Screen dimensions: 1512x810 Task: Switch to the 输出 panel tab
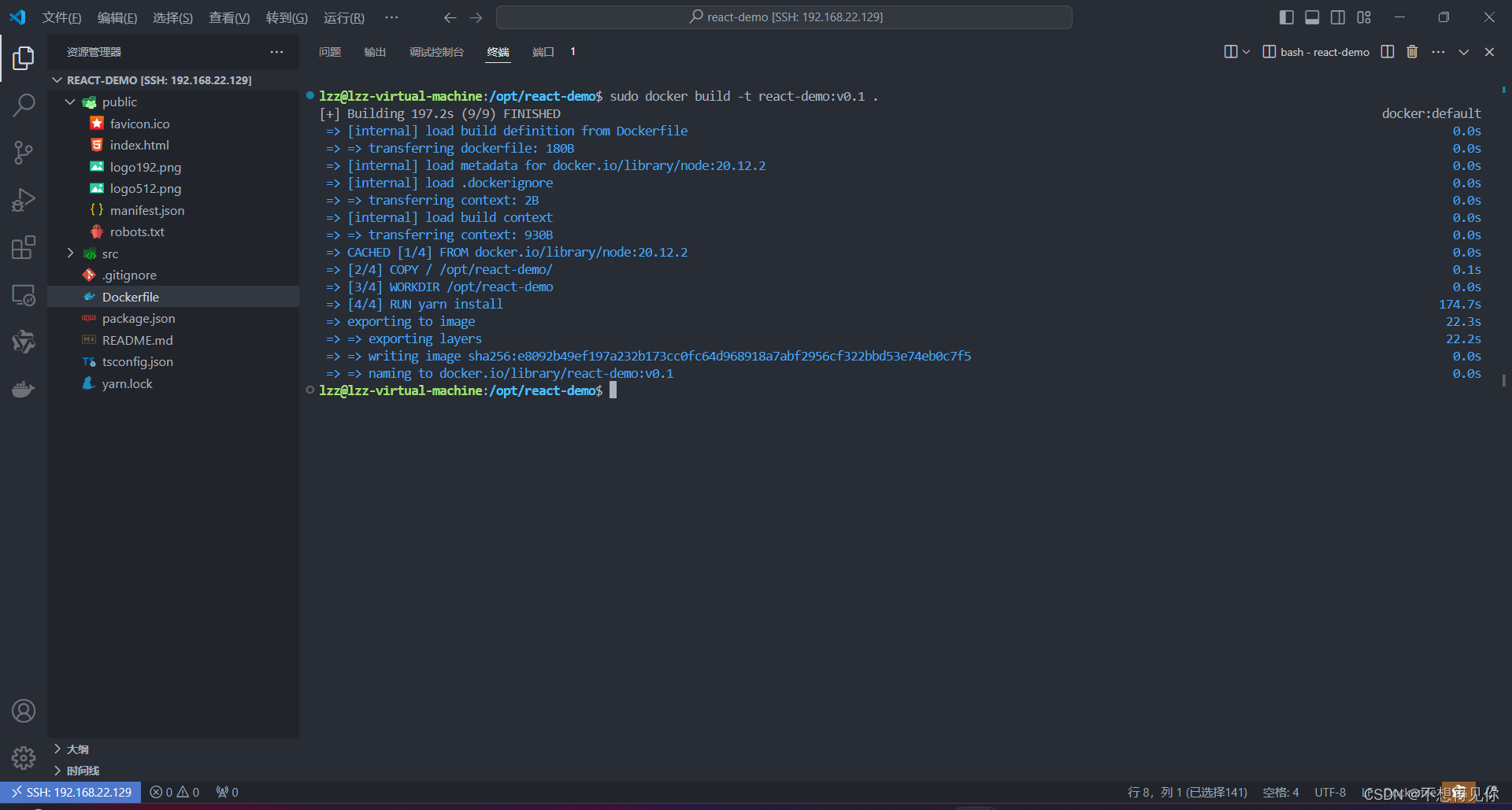point(375,51)
